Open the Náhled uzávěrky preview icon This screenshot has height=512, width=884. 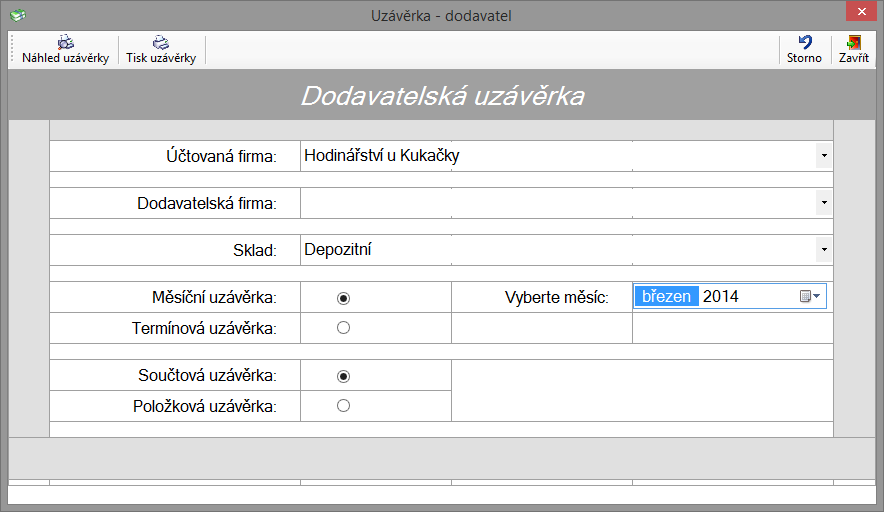(66, 42)
